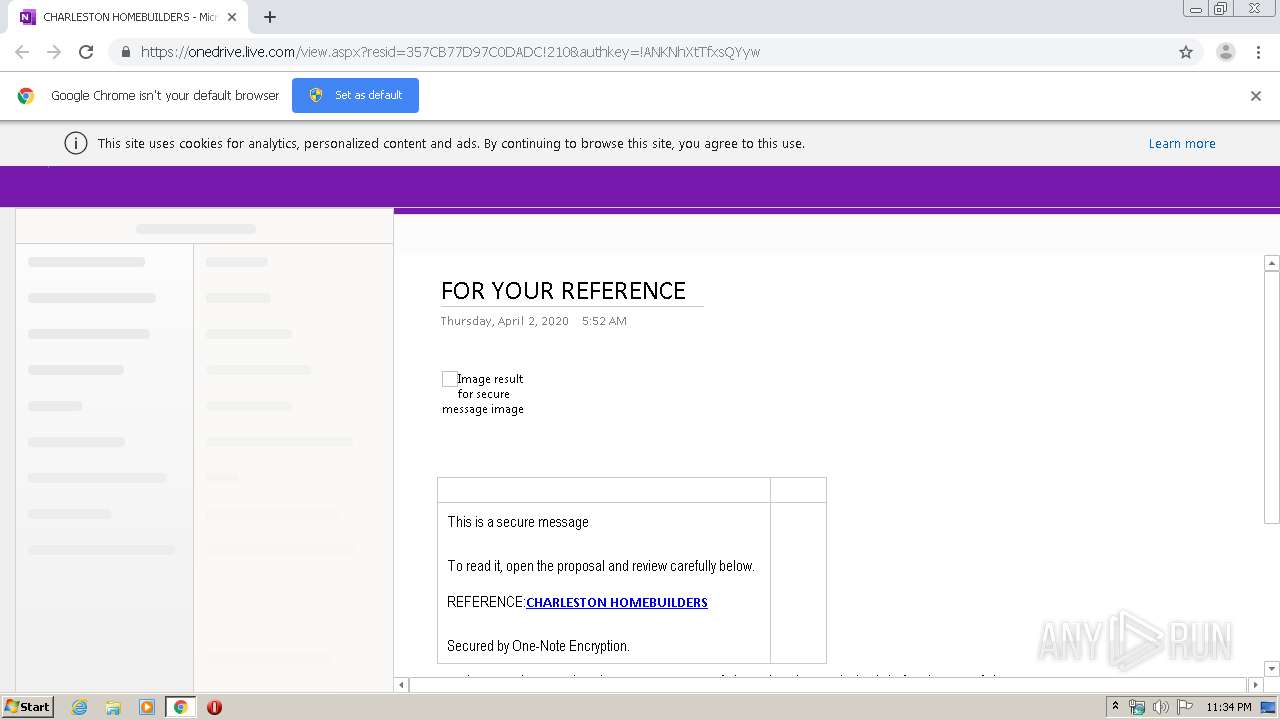Select the FOR YOUR REFERENCE page title
The height and width of the screenshot is (720, 1280).
pyautogui.click(x=563, y=291)
